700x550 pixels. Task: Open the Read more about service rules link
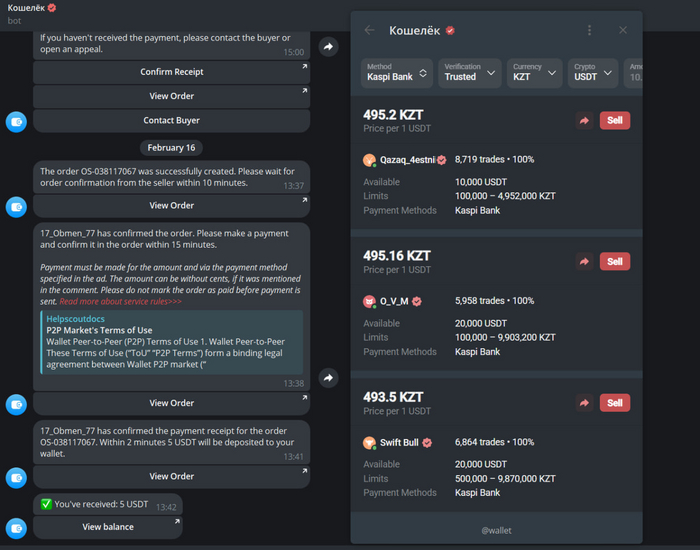tap(121, 301)
